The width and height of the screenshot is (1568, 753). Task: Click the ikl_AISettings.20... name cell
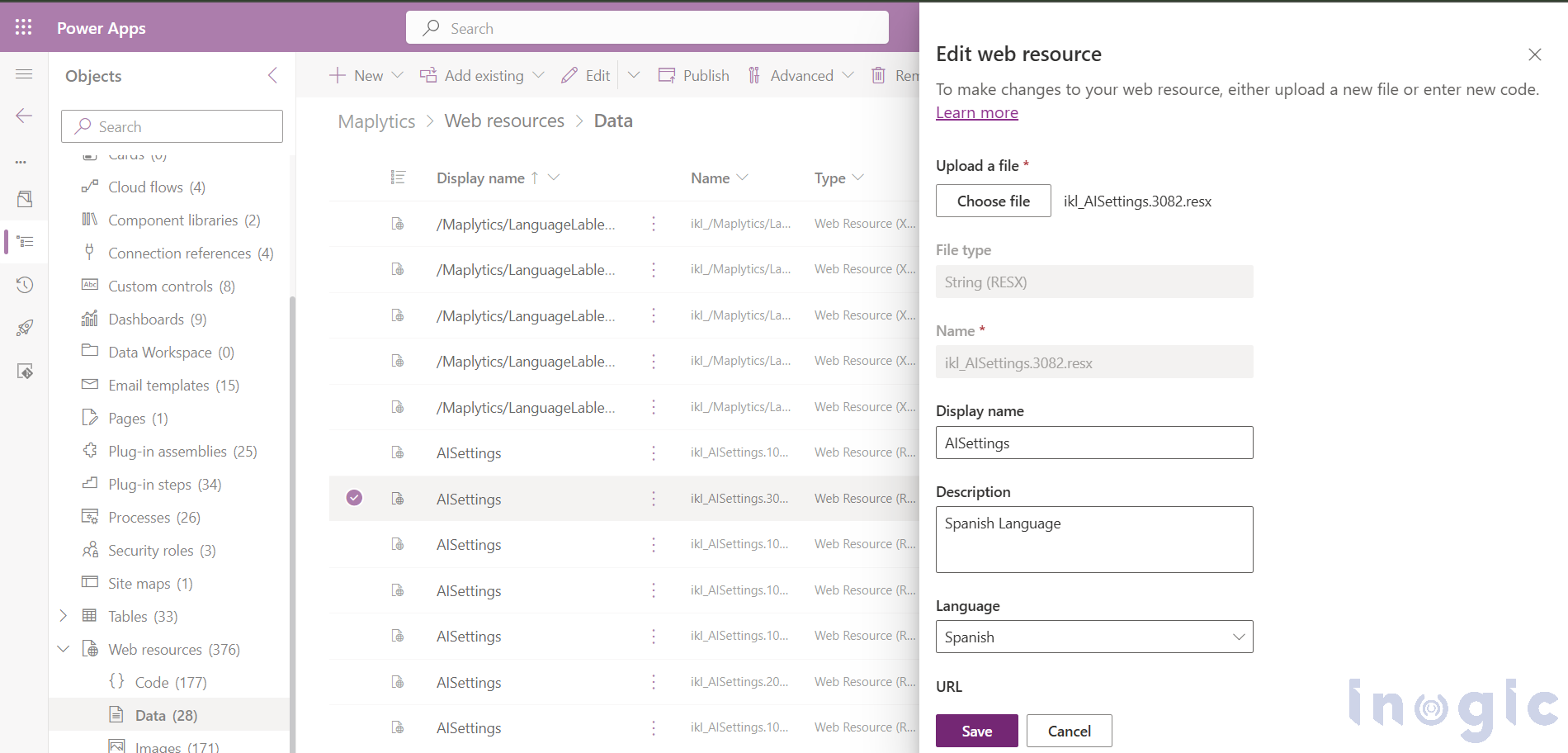[x=739, y=682]
